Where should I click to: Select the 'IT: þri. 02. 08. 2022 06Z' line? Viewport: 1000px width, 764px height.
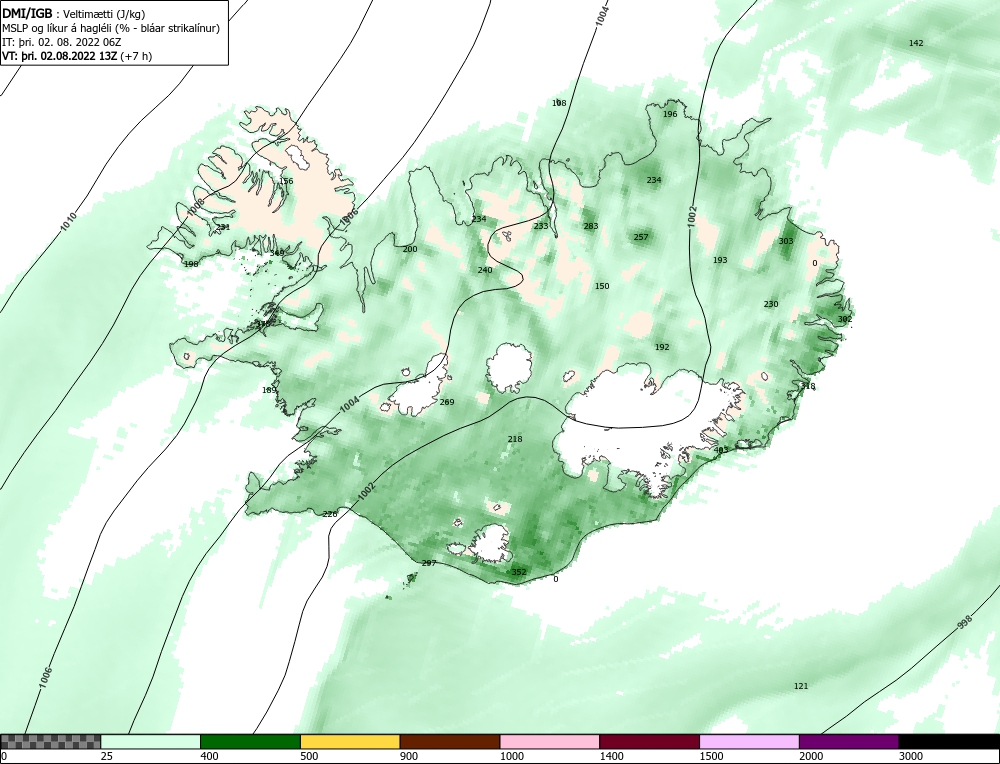(x=61, y=42)
